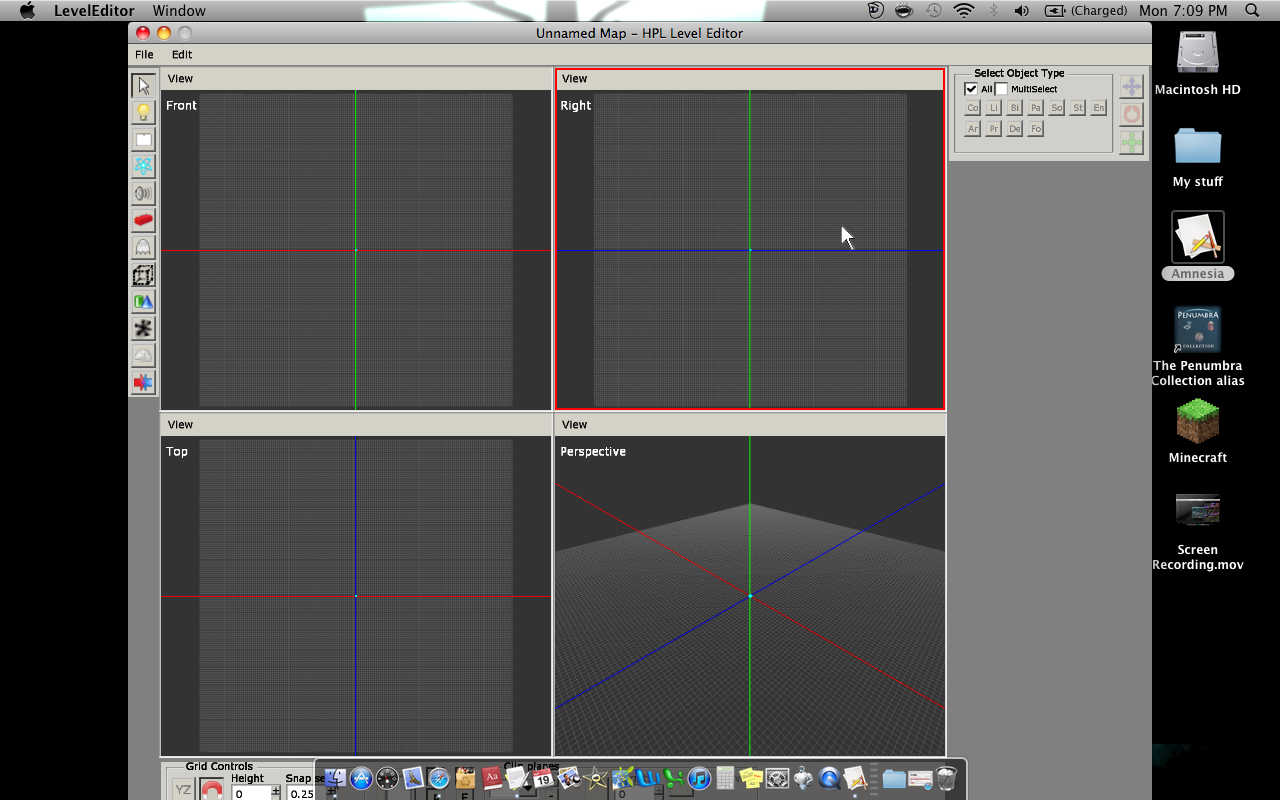The width and height of the screenshot is (1280, 800).
Task: Activate the black splat Decals tool
Action: click(144, 329)
